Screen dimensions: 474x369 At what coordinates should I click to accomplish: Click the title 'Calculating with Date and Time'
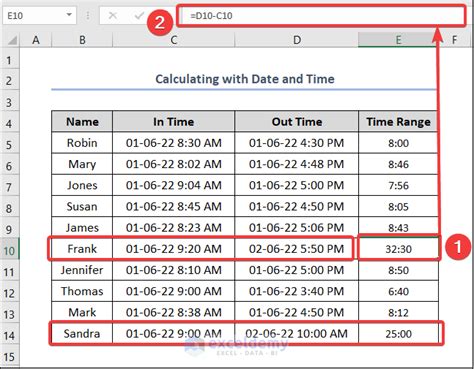(245, 79)
